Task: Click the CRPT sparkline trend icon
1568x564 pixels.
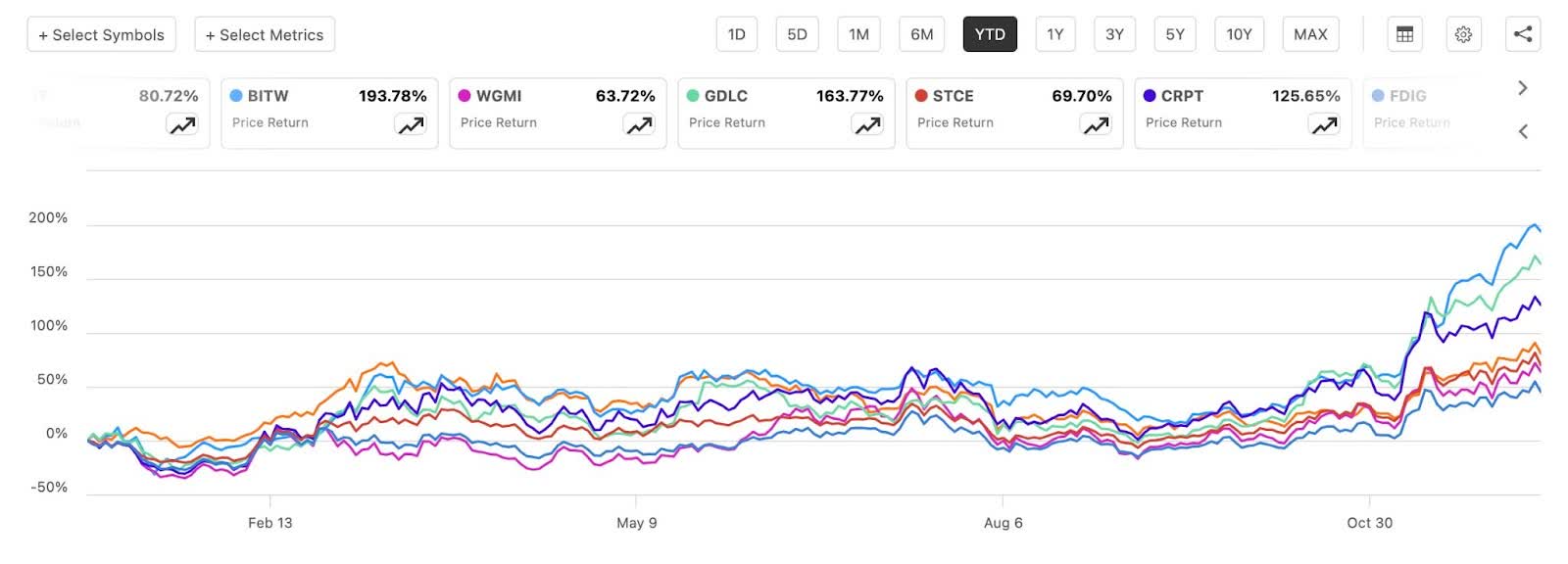Action: pyautogui.click(x=1325, y=124)
